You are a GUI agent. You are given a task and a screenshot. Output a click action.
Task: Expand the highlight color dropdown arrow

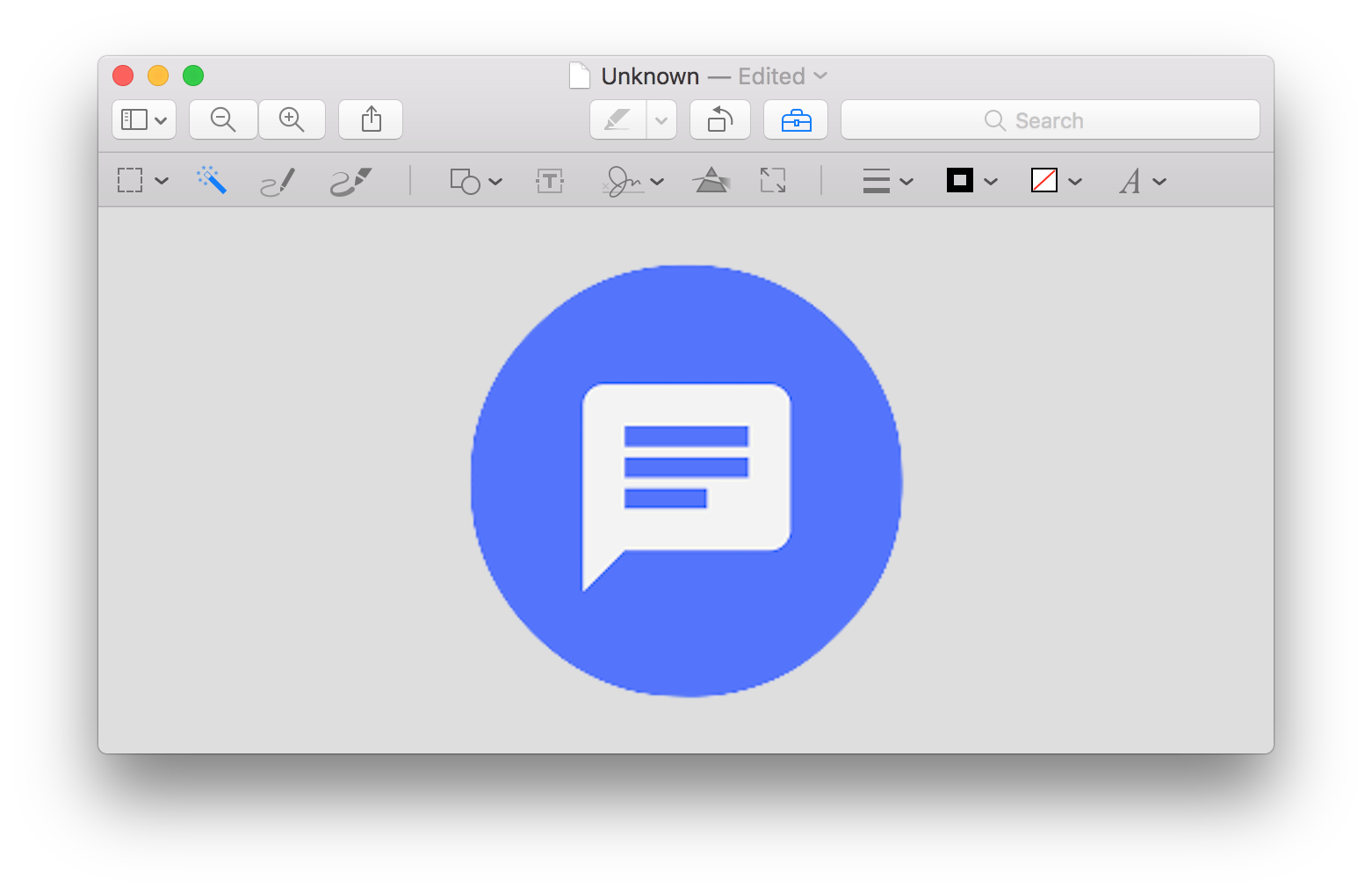[662, 119]
